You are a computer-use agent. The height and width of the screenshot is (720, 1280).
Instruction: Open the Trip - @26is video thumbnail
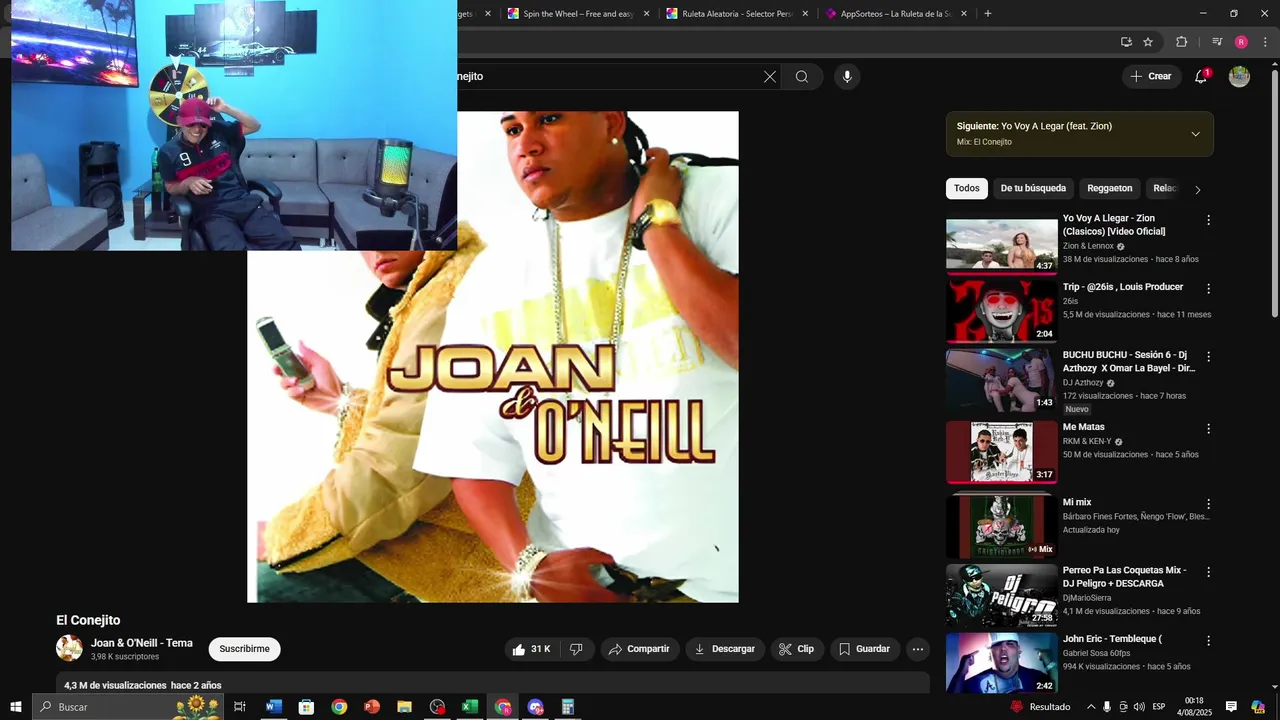click(x=1002, y=313)
